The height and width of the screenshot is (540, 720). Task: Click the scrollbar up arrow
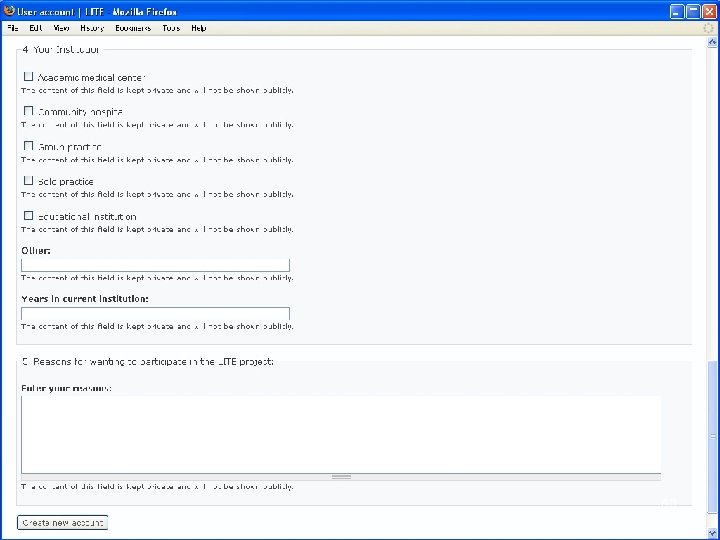click(x=712, y=42)
